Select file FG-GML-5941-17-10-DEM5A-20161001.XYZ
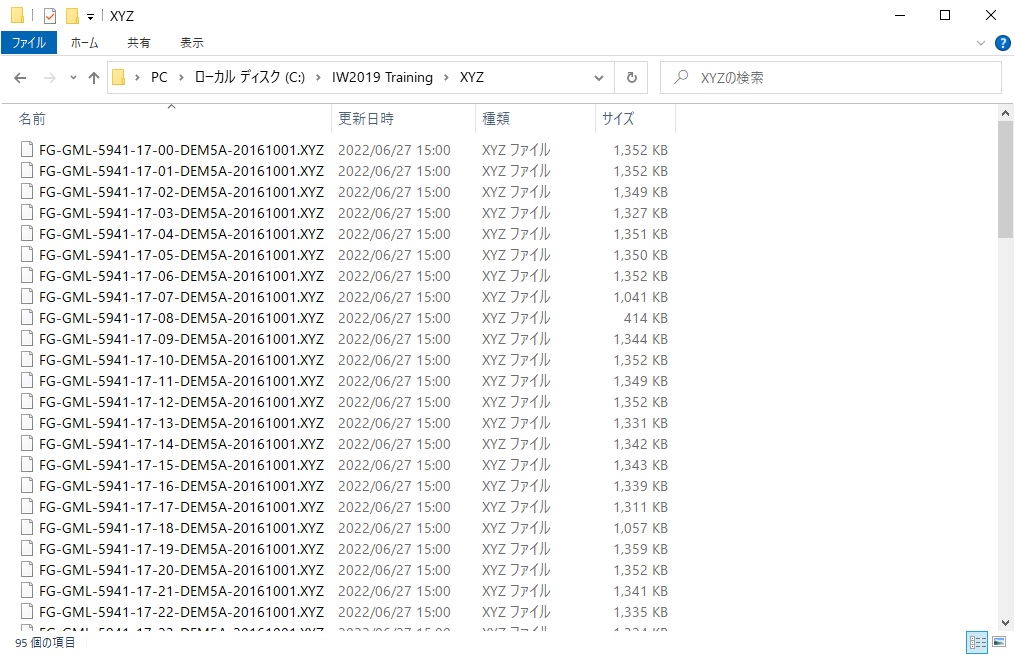Image resolution: width=1015 pixels, height=655 pixels. click(181, 360)
